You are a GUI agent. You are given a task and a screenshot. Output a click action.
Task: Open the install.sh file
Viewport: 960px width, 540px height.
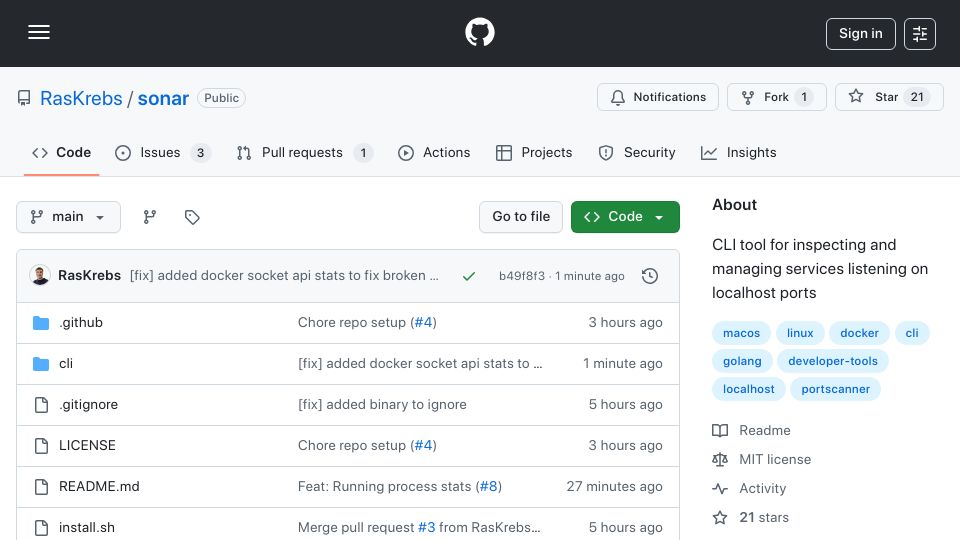[86, 528]
